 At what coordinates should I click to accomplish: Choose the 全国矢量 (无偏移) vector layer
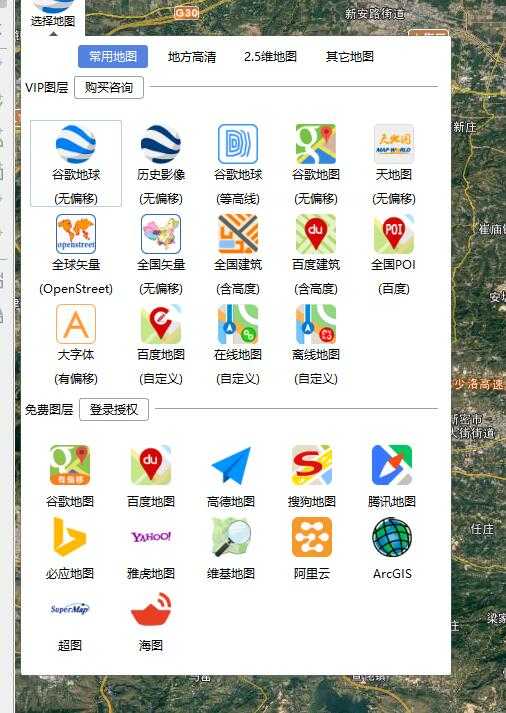[161, 254]
